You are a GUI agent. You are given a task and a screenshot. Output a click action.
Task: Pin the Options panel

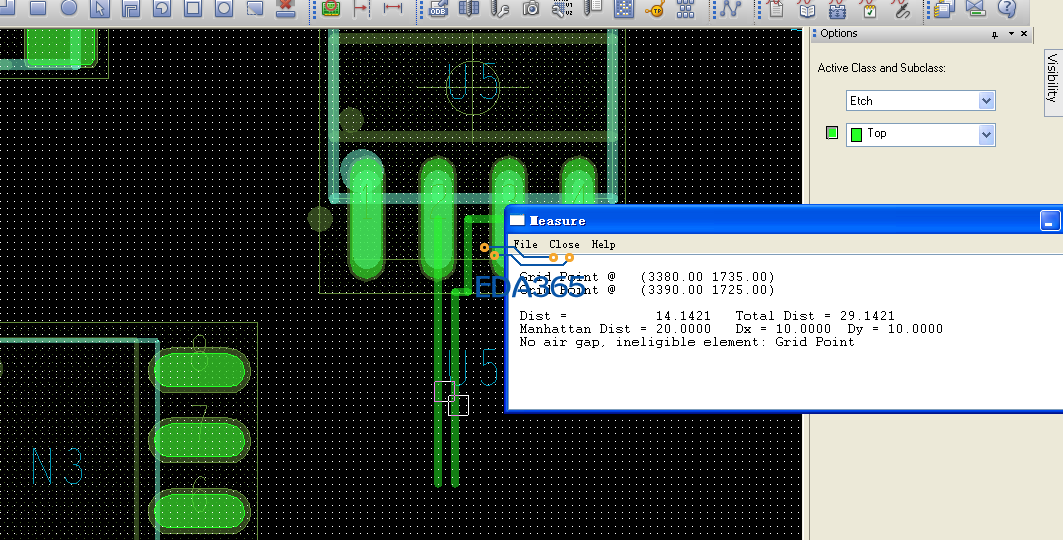(x=995, y=35)
